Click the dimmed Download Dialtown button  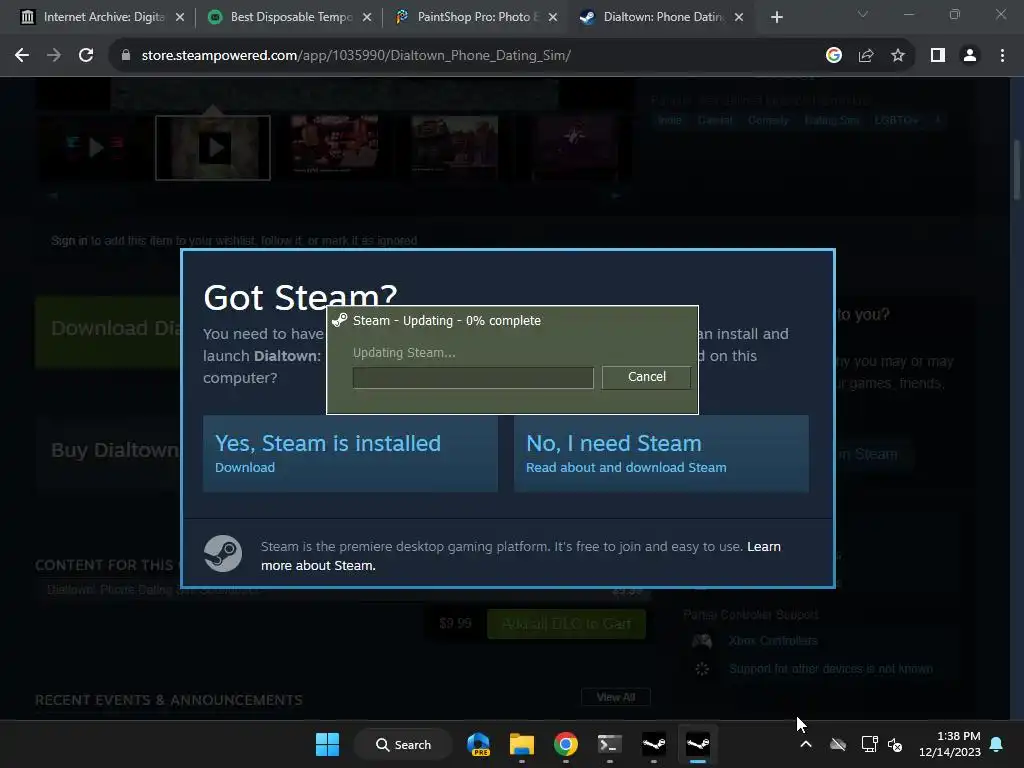(x=108, y=332)
